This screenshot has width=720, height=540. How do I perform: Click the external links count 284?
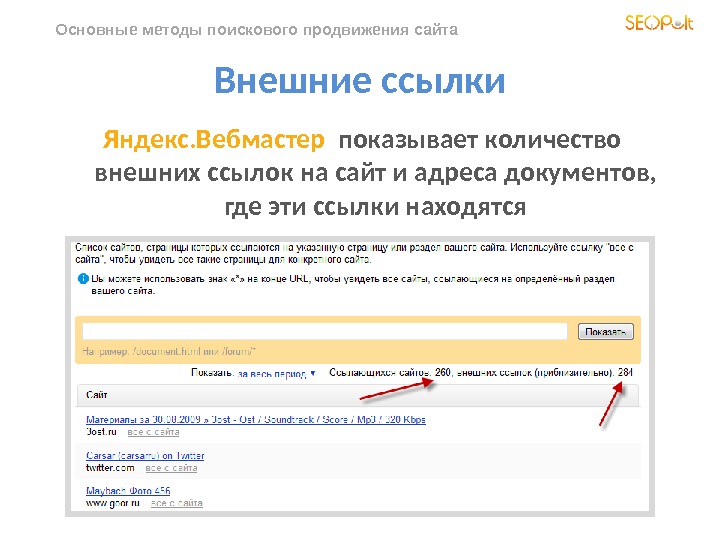[625, 372]
